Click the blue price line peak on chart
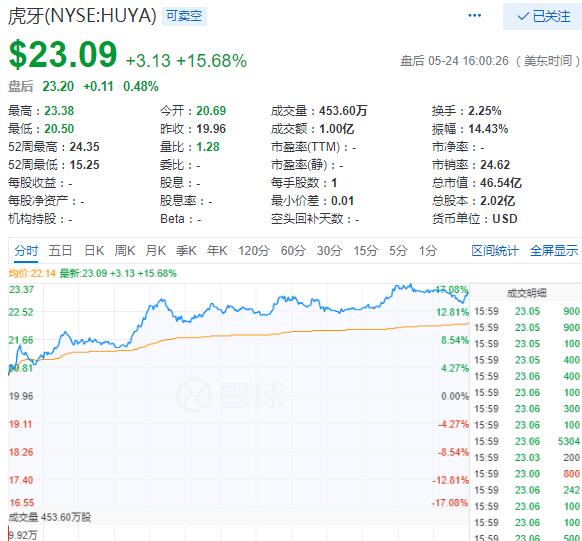The height and width of the screenshot is (541, 582). [x=410, y=285]
